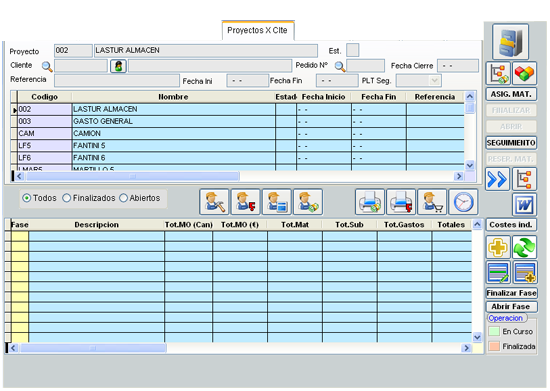The width and height of the screenshot is (550, 391).
Task: Select the Todos radio button
Action: [26, 198]
